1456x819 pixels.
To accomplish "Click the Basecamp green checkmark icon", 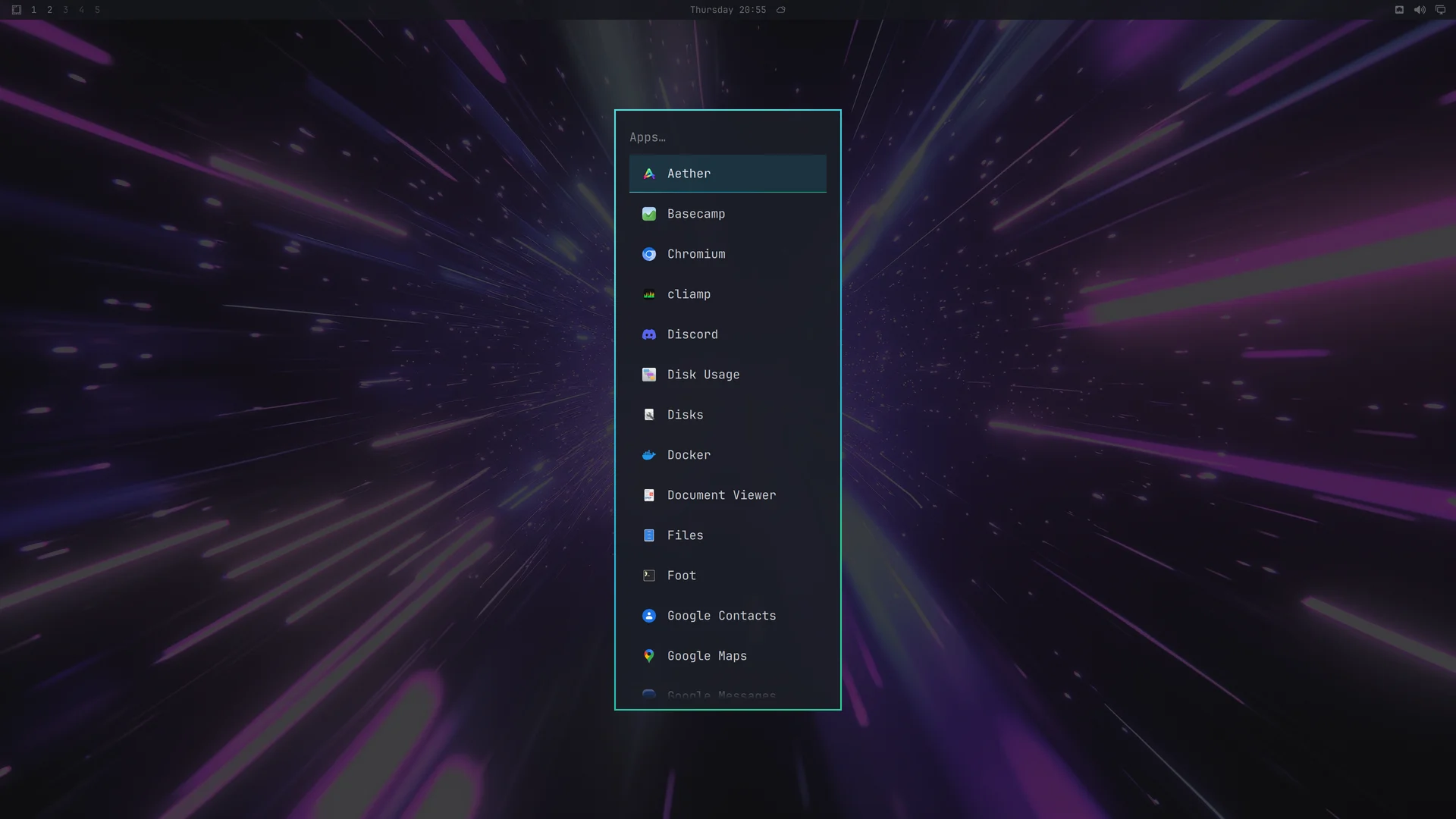I will click(649, 214).
